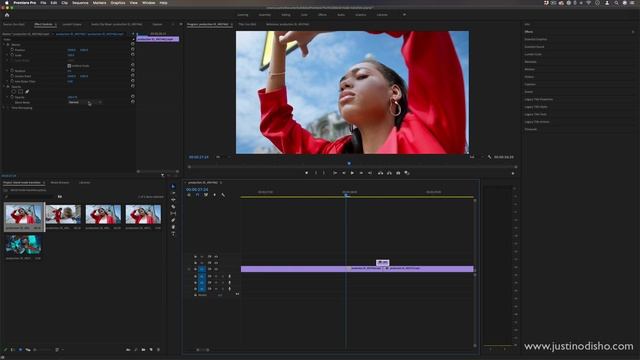Open Program monitor wrench settings

(489, 157)
